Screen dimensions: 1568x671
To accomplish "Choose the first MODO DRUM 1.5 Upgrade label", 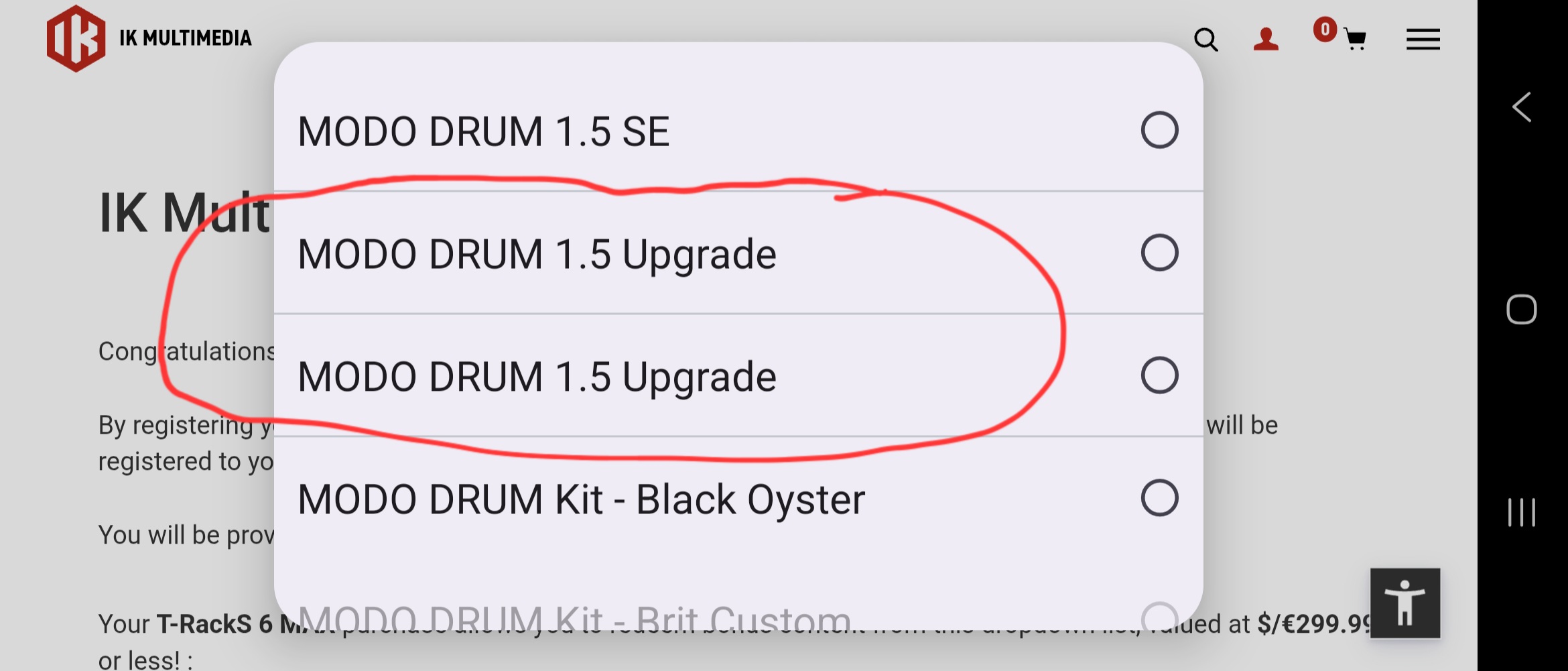I will [x=537, y=255].
